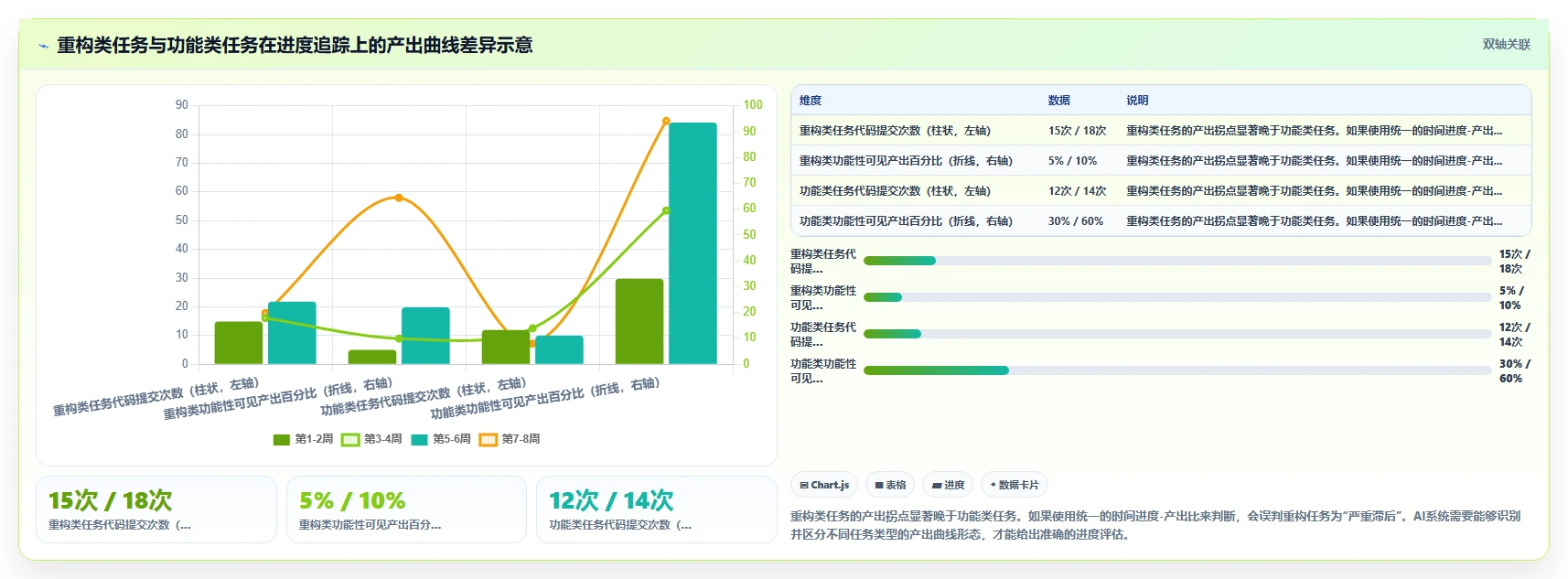Select the 进度 tag chip
This screenshot has width=1568, height=579.
948,485
